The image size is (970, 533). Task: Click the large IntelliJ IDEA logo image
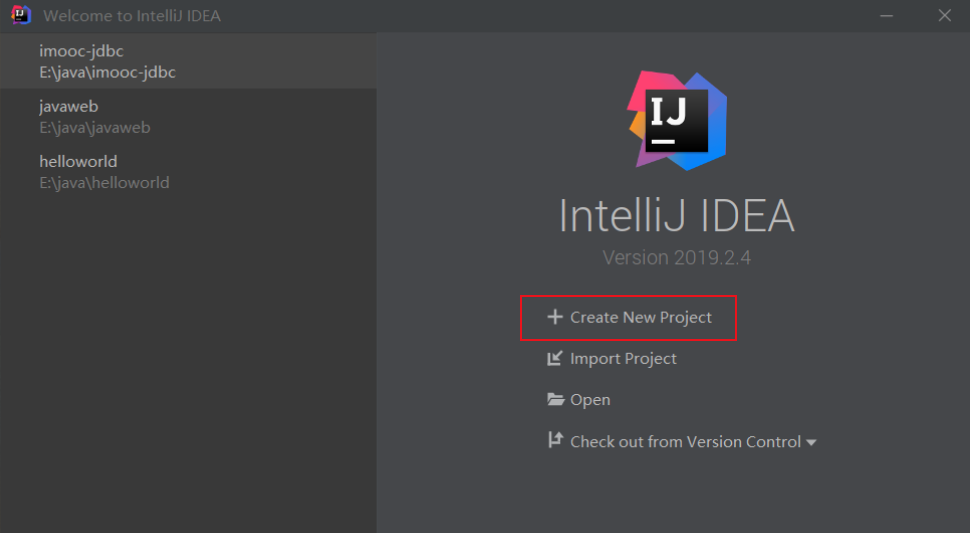coord(677,121)
